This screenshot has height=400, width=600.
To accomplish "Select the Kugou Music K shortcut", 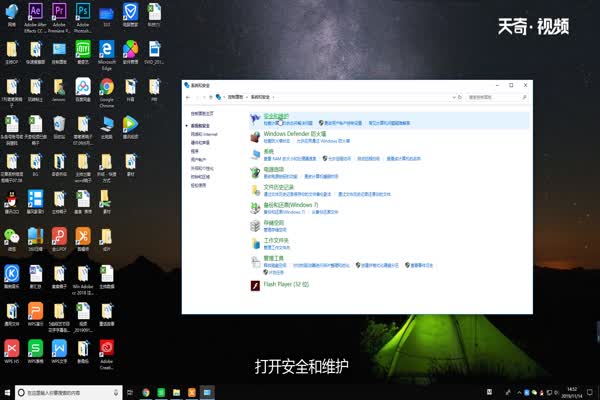I will (12, 276).
